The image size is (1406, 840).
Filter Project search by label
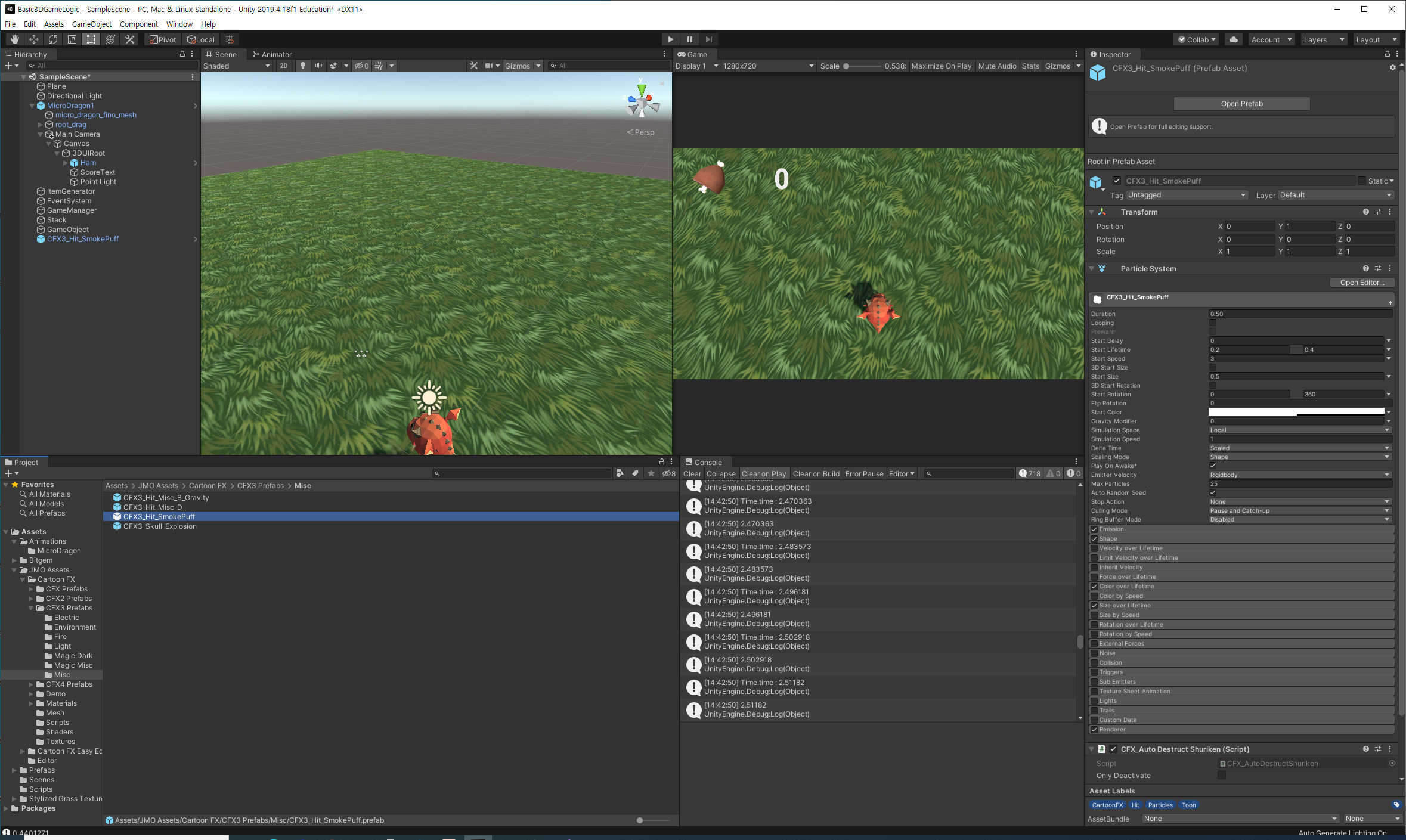coord(636,473)
